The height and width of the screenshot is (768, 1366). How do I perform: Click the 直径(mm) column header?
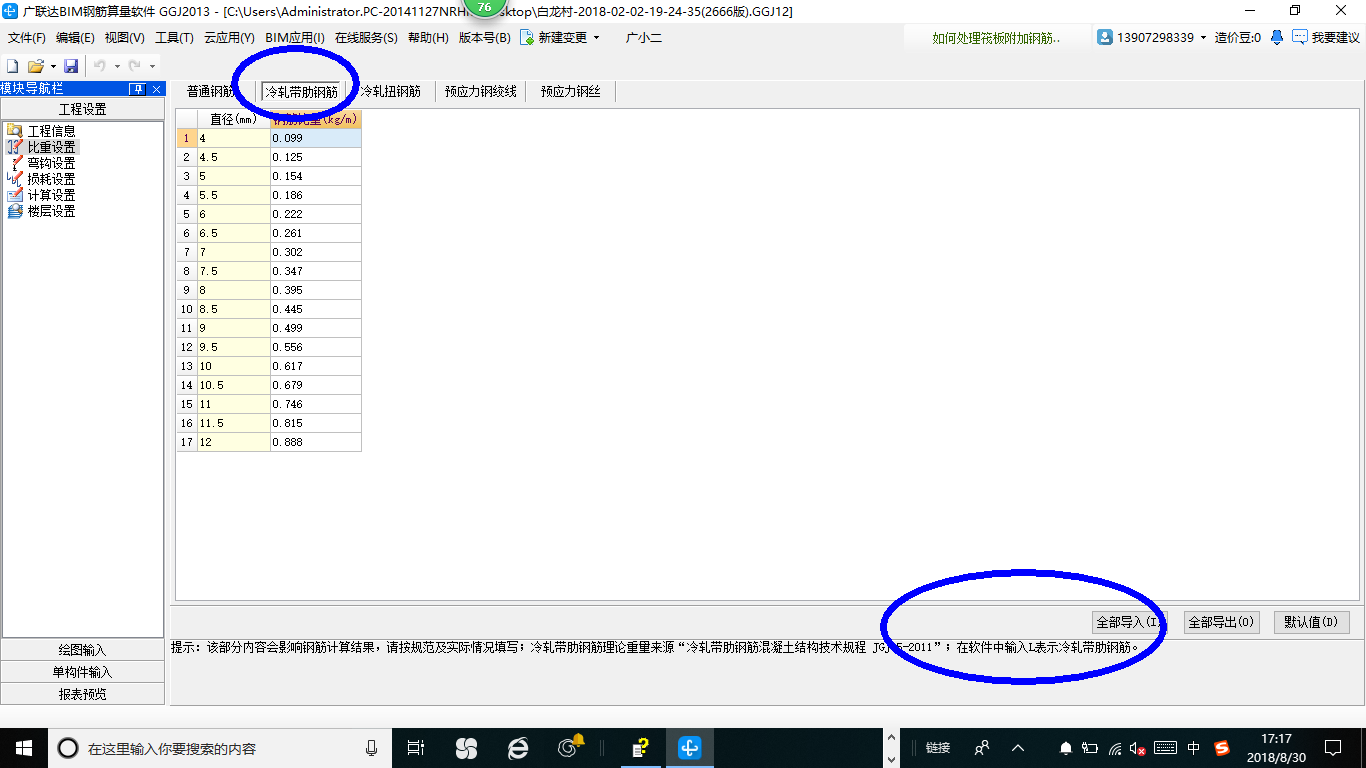click(234, 119)
